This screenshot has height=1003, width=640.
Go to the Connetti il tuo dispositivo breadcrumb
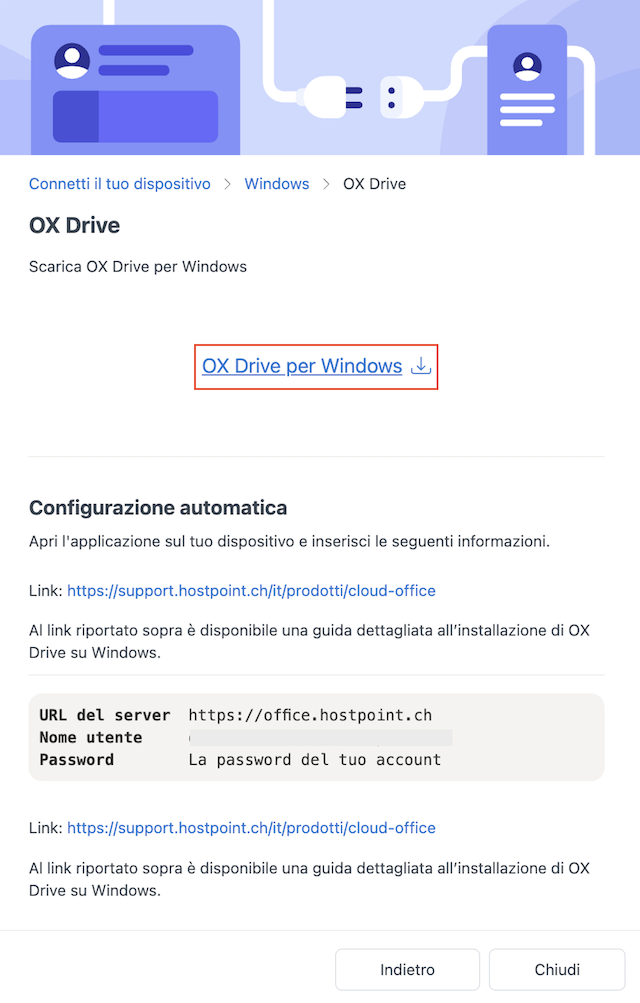[x=120, y=184]
